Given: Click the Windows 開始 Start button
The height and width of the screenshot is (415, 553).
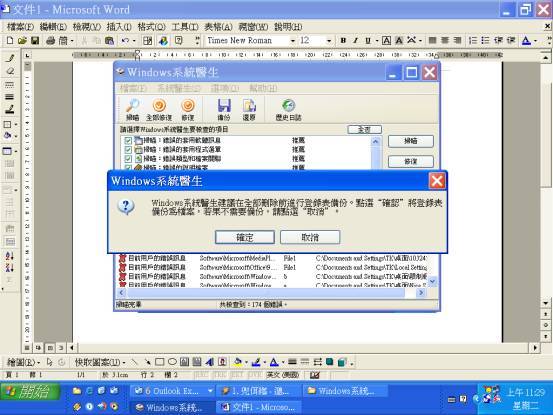Looking at the screenshot, I should click(x=30, y=392).
